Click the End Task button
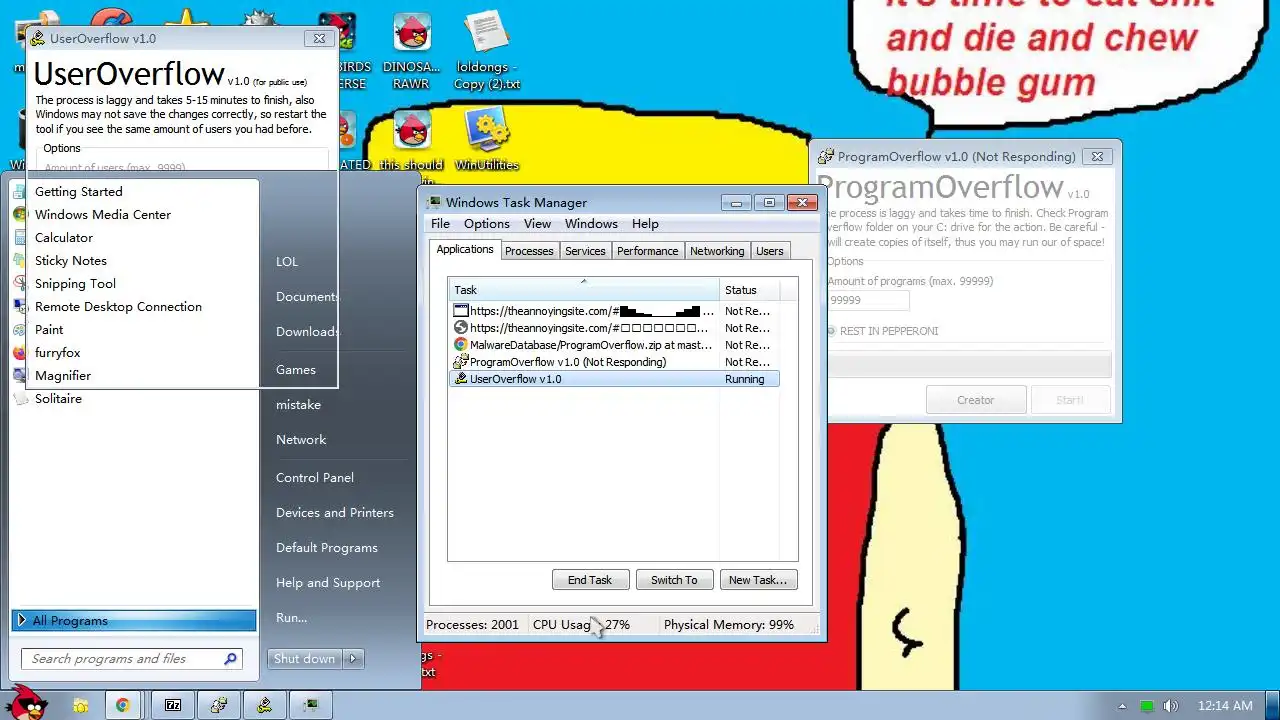This screenshot has width=1280, height=720. tap(590, 580)
